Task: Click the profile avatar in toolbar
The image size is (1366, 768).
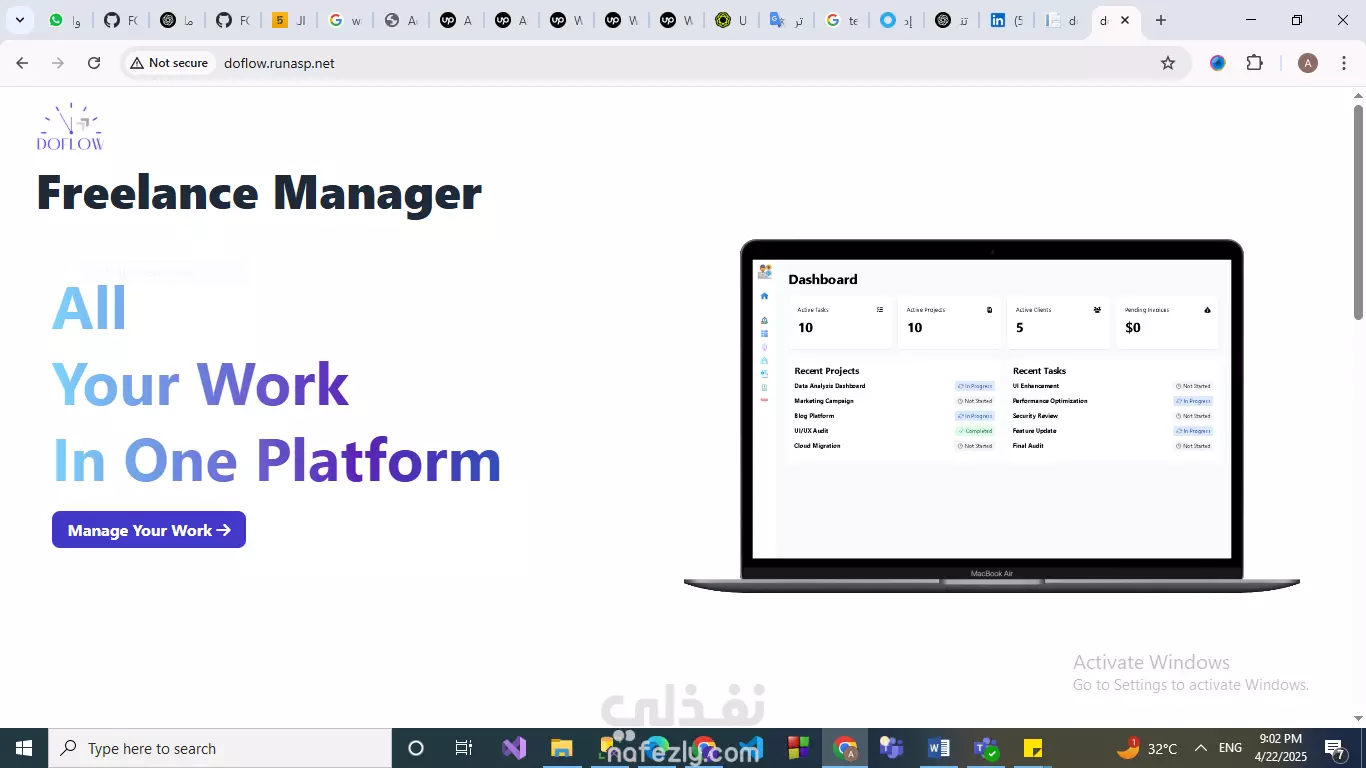Action: point(1307,63)
